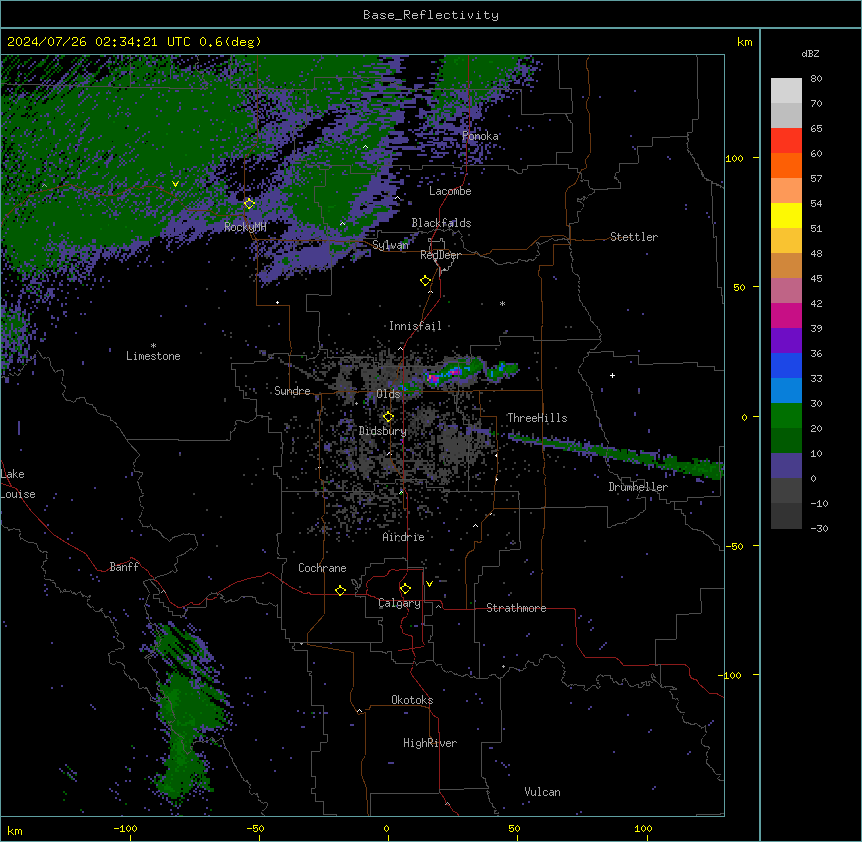The width and height of the screenshot is (862, 842).
Task: Click the Sylvan map label
Action: tap(390, 245)
